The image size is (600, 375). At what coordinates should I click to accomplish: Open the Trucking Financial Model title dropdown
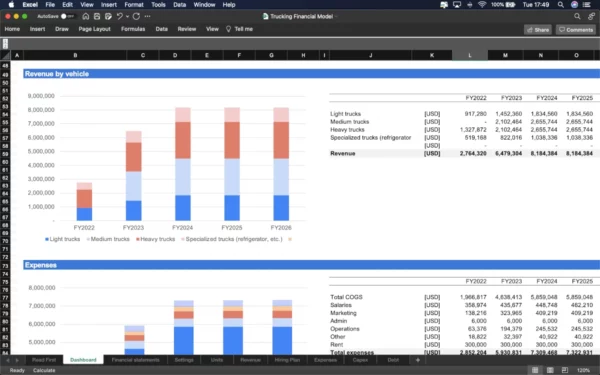point(337,16)
